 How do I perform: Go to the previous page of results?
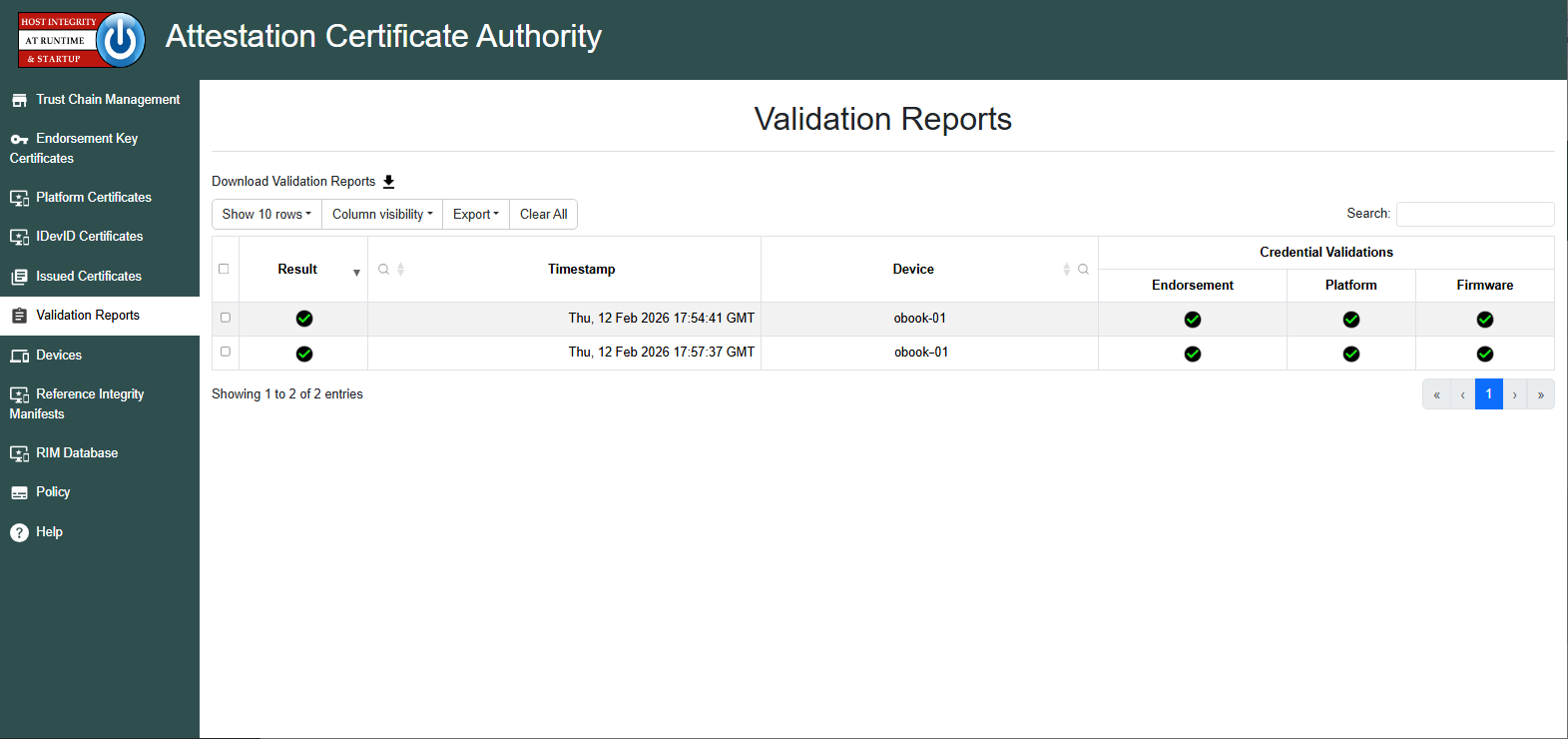[x=1462, y=394]
